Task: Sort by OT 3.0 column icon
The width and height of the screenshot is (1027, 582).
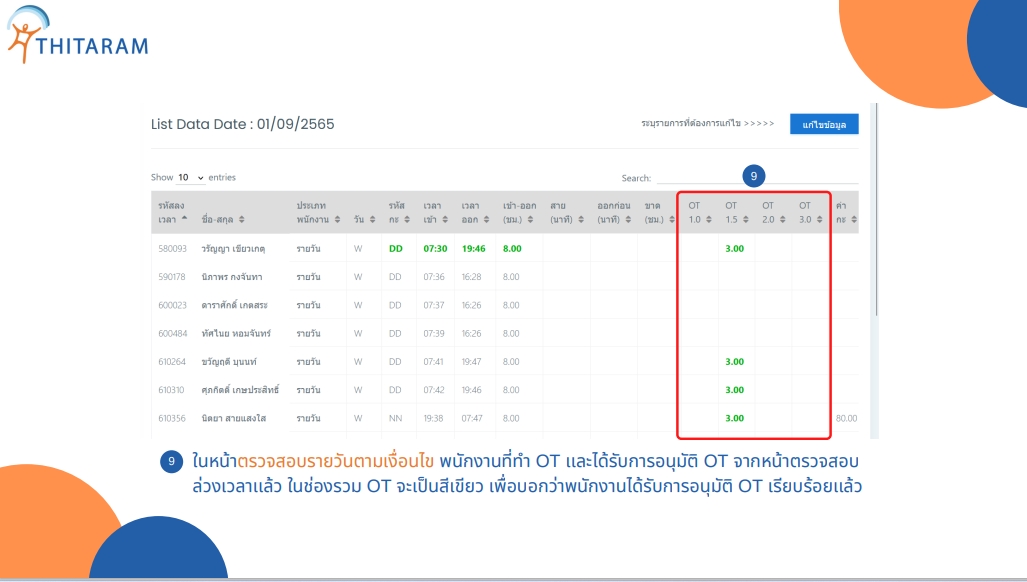Action: (821, 219)
